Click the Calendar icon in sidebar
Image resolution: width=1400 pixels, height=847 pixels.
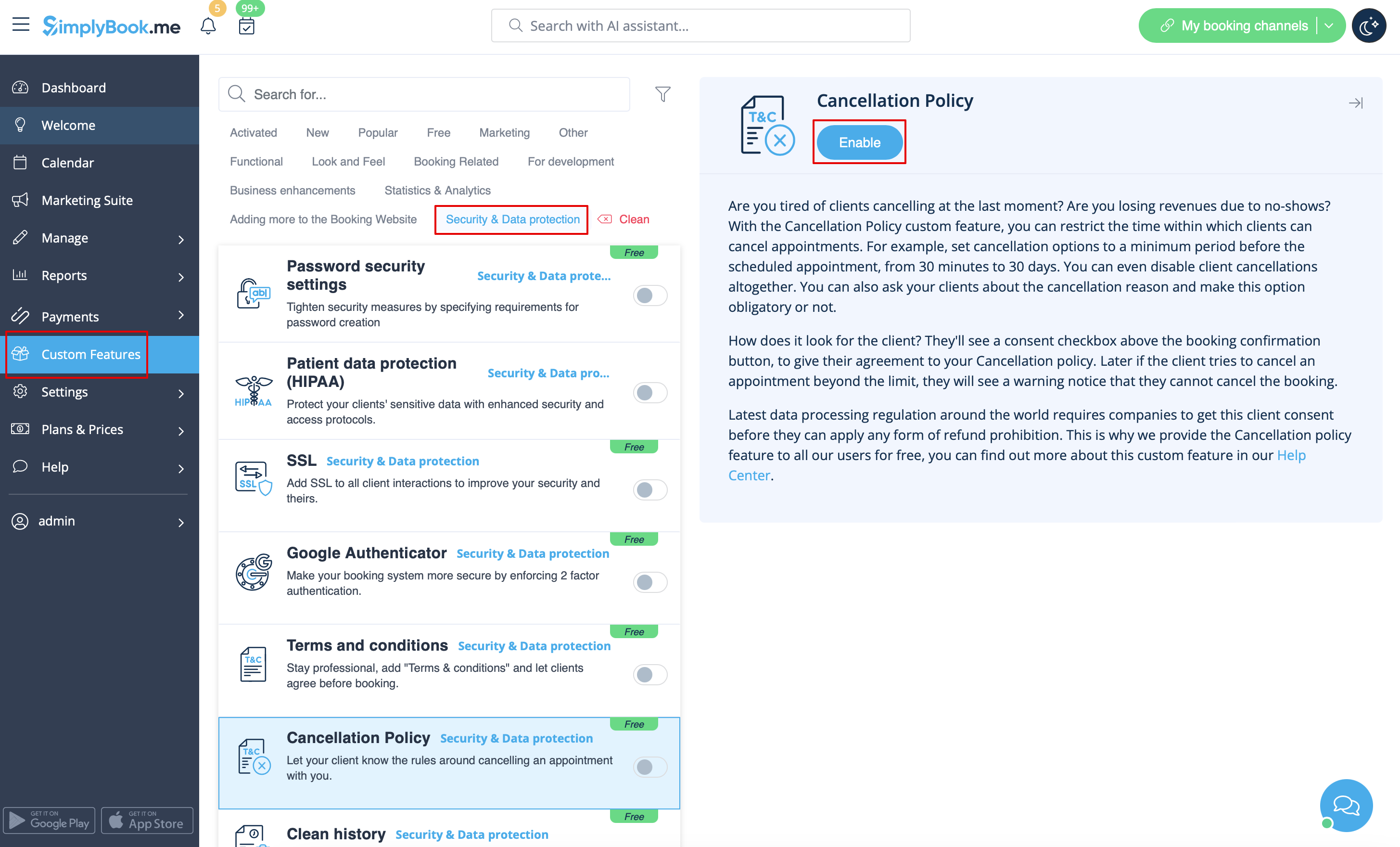[21, 162]
